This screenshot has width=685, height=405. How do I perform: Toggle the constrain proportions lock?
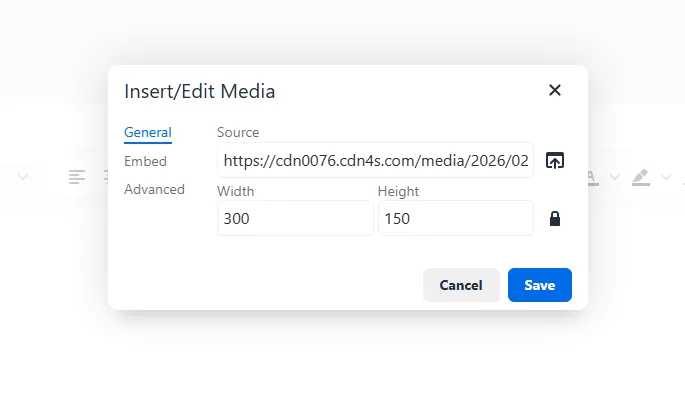(x=555, y=218)
